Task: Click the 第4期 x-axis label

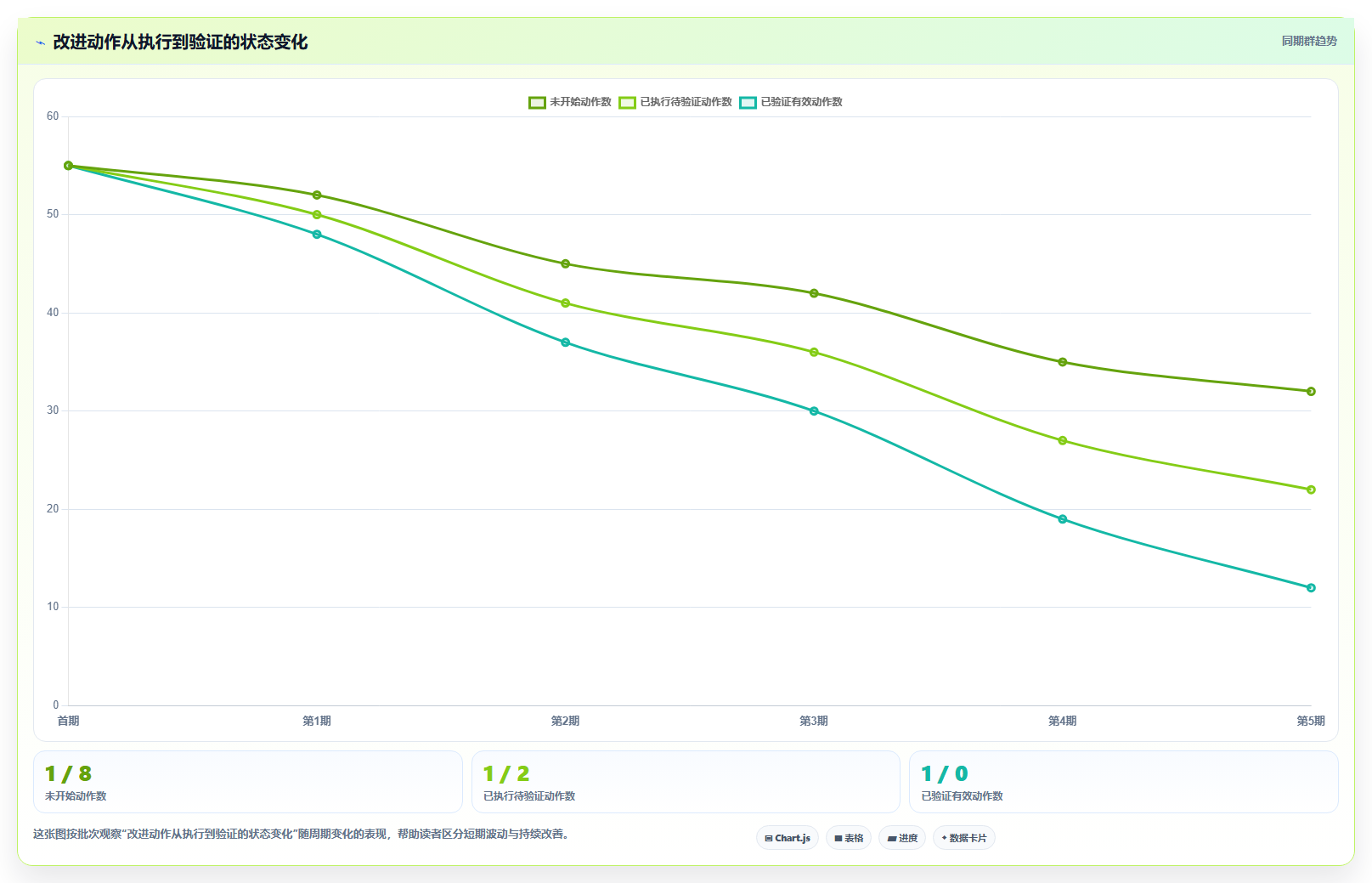Action: (x=1063, y=721)
